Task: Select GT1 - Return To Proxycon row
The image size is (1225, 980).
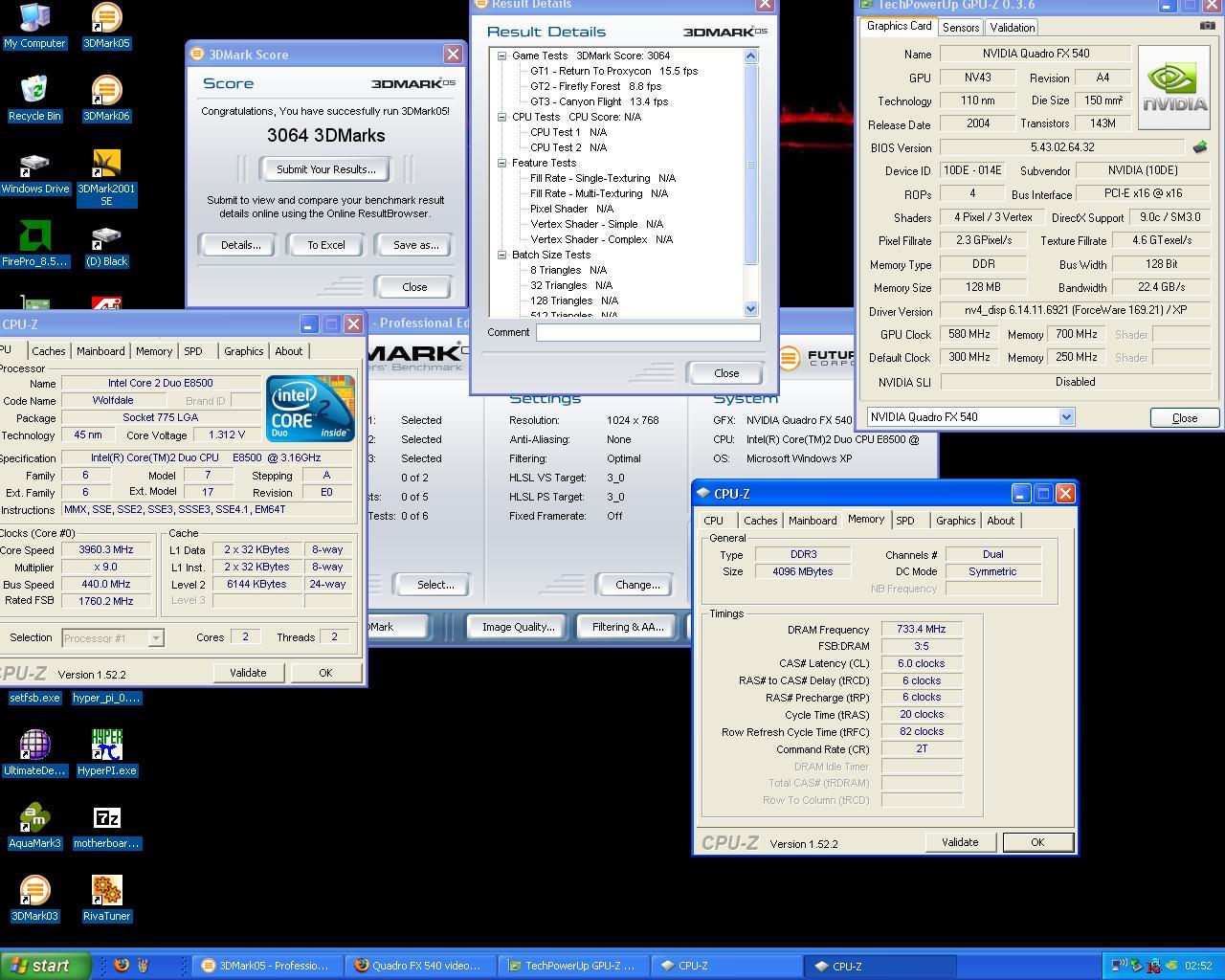Action: [x=613, y=71]
